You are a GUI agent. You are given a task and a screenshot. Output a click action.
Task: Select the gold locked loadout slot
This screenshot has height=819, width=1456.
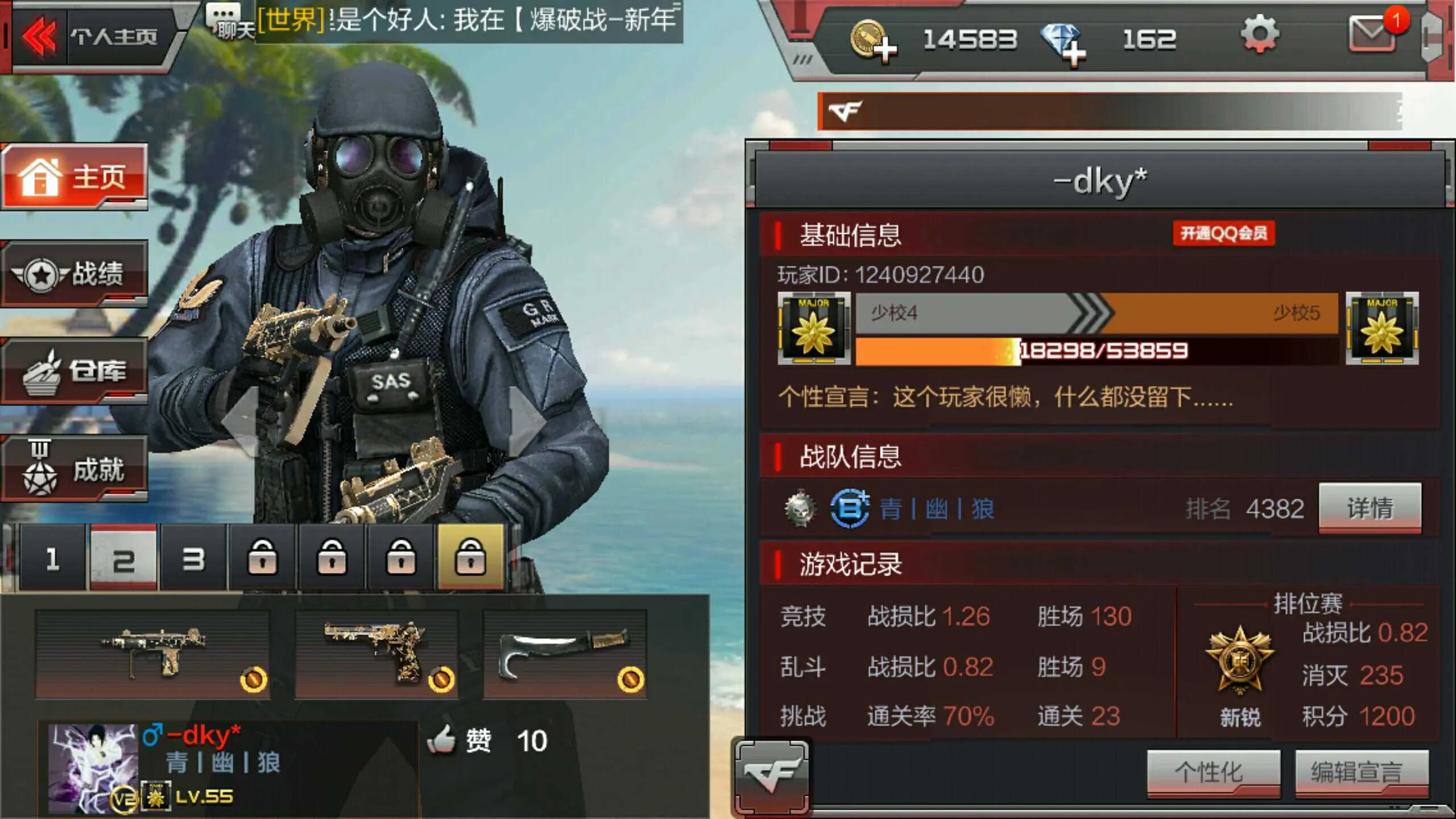pos(471,557)
